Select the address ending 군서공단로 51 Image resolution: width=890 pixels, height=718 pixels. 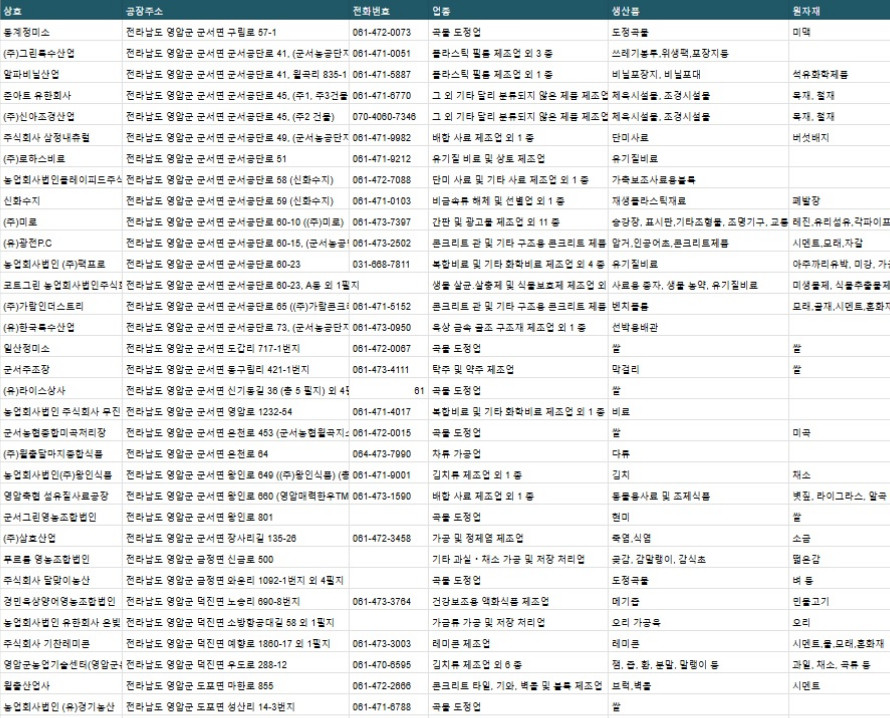click(x=236, y=158)
